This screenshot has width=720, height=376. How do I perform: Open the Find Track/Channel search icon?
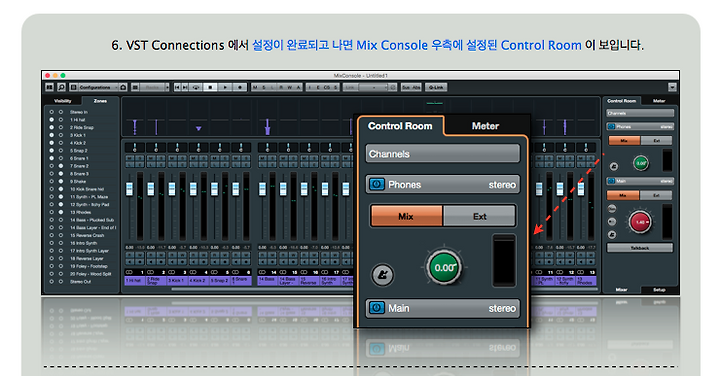(x=62, y=87)
